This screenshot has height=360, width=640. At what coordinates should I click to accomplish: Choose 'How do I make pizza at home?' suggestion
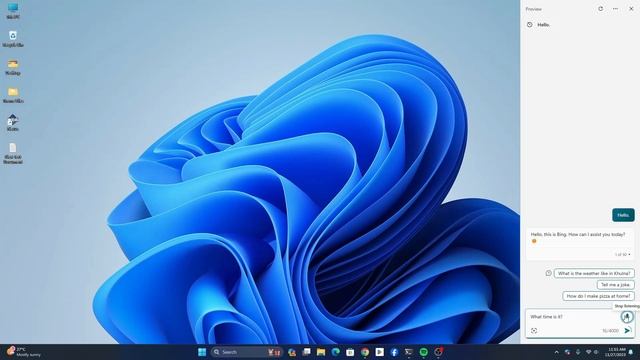(x=598, y=296)
